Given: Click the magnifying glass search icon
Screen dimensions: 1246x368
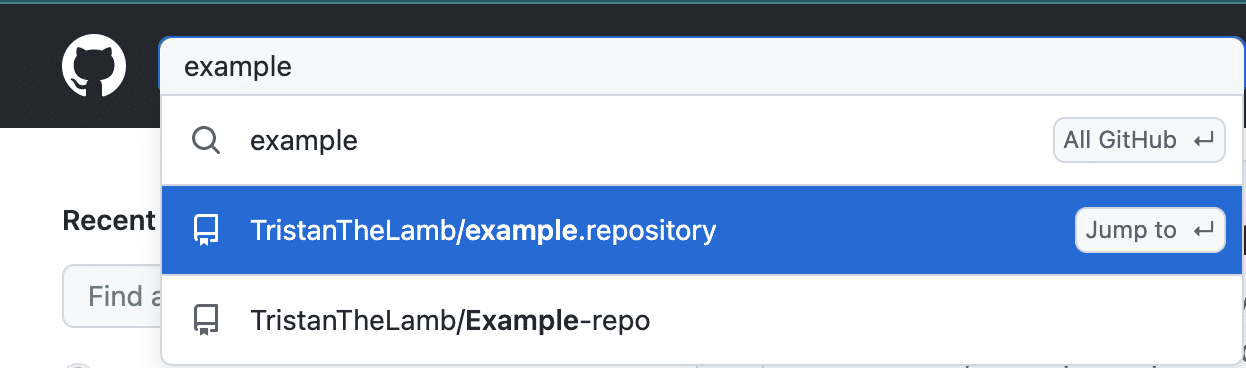Looking at the screenshot, I should pos(206,141).
